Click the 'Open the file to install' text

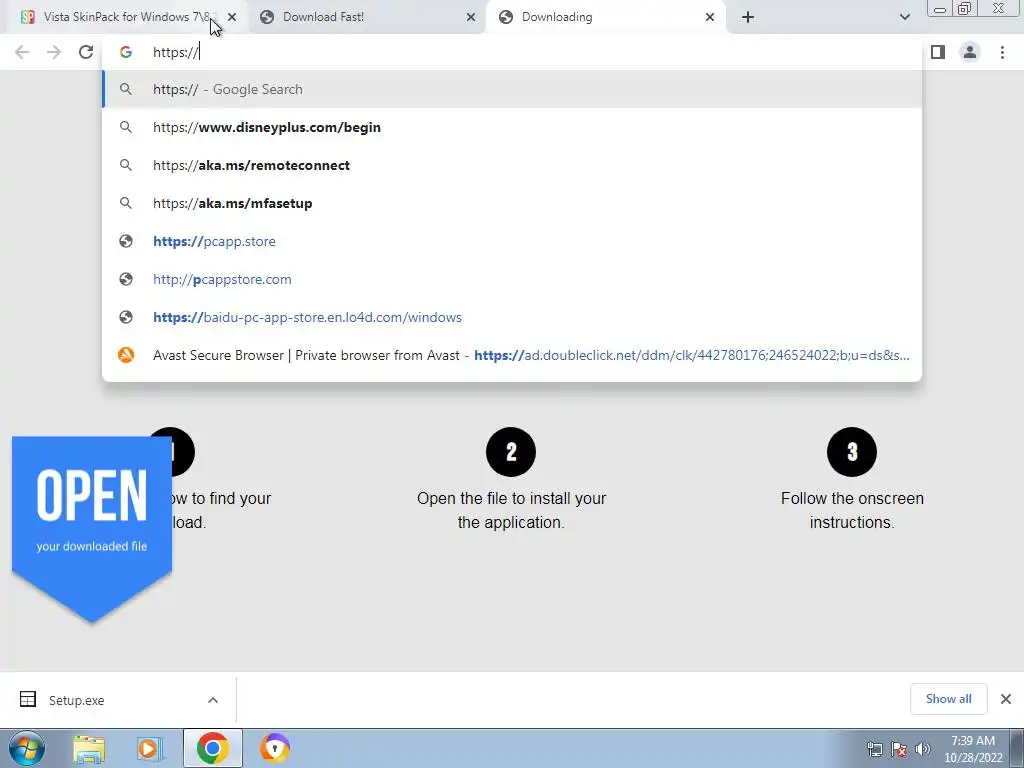511,510
